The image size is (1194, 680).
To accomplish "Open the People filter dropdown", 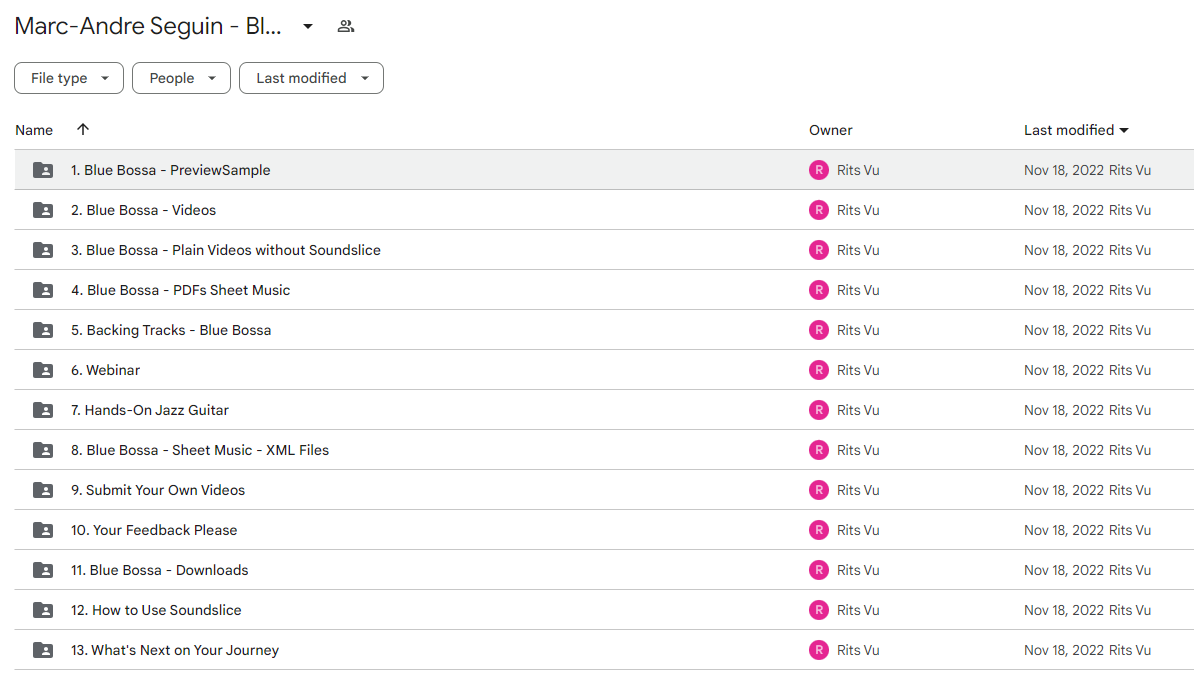I will [181, 78].
